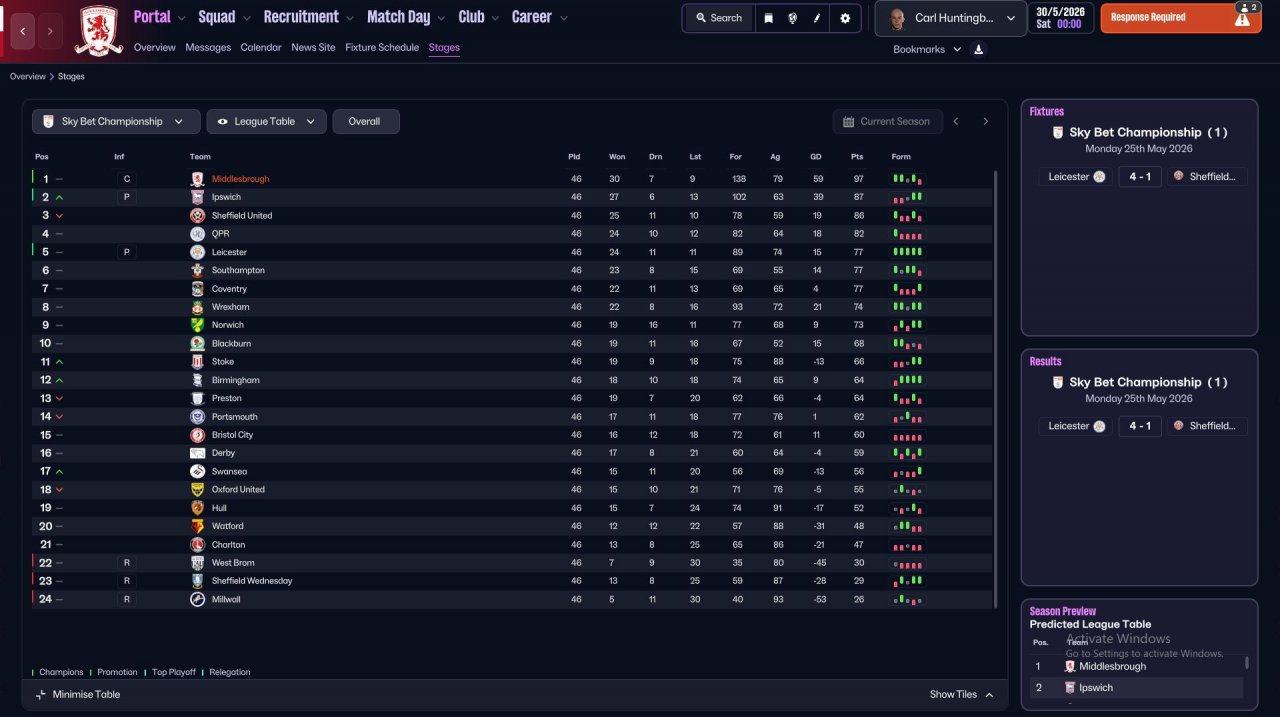Go forward with the right arrow button

pos(51,31)
